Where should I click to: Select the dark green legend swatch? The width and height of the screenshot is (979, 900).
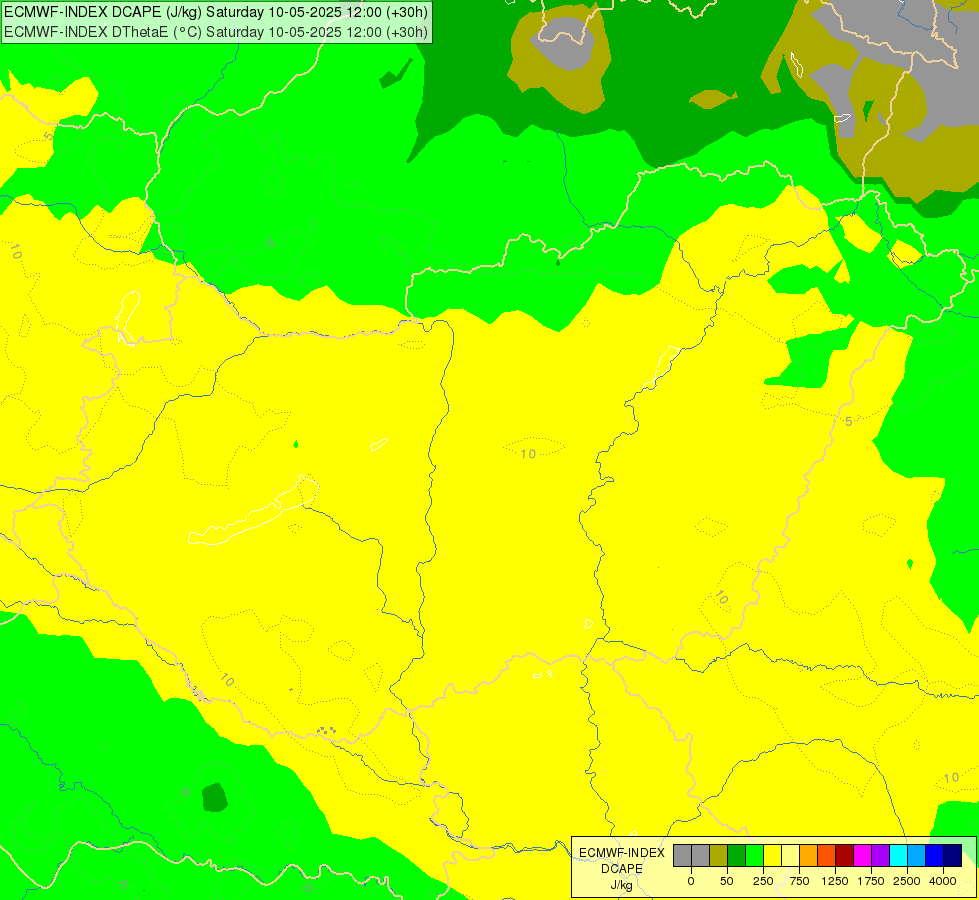point(737,856)
